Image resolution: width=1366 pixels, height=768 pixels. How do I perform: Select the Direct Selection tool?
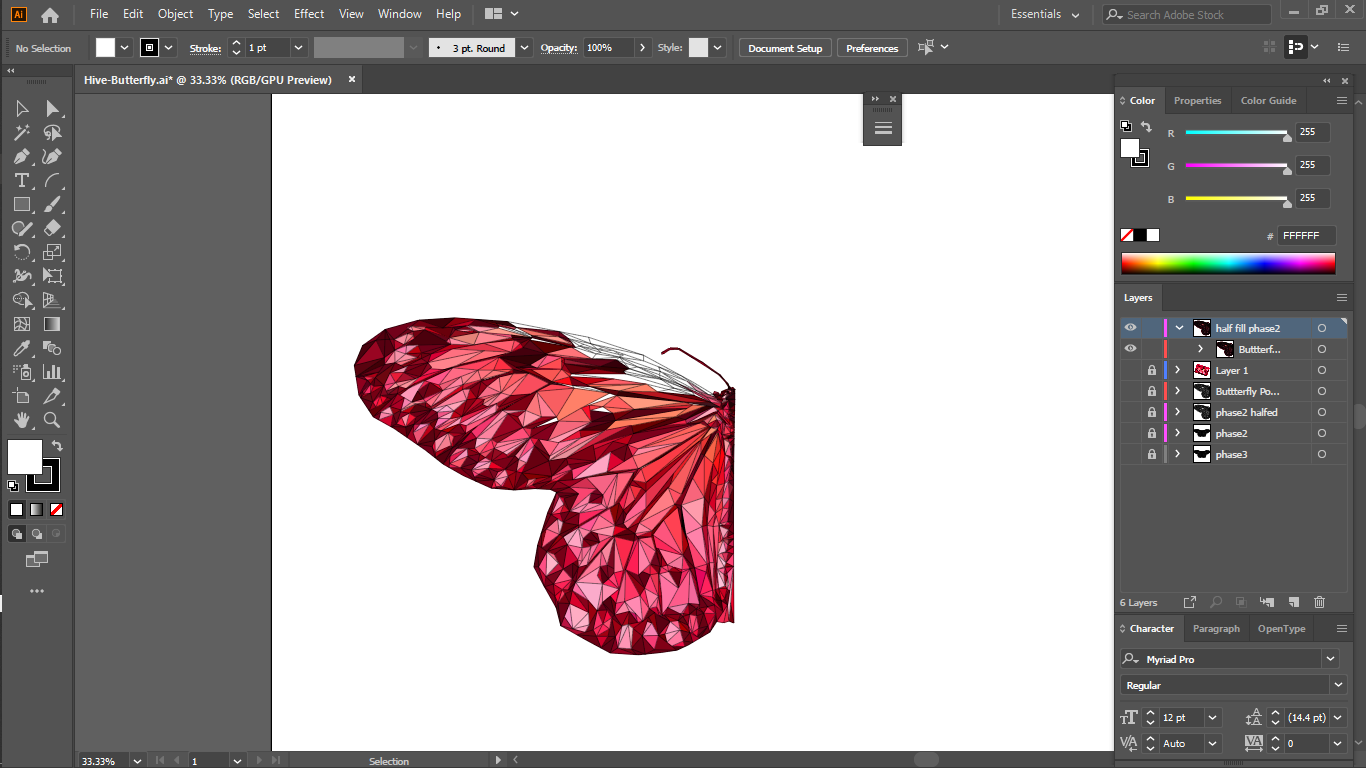(53, 108)
